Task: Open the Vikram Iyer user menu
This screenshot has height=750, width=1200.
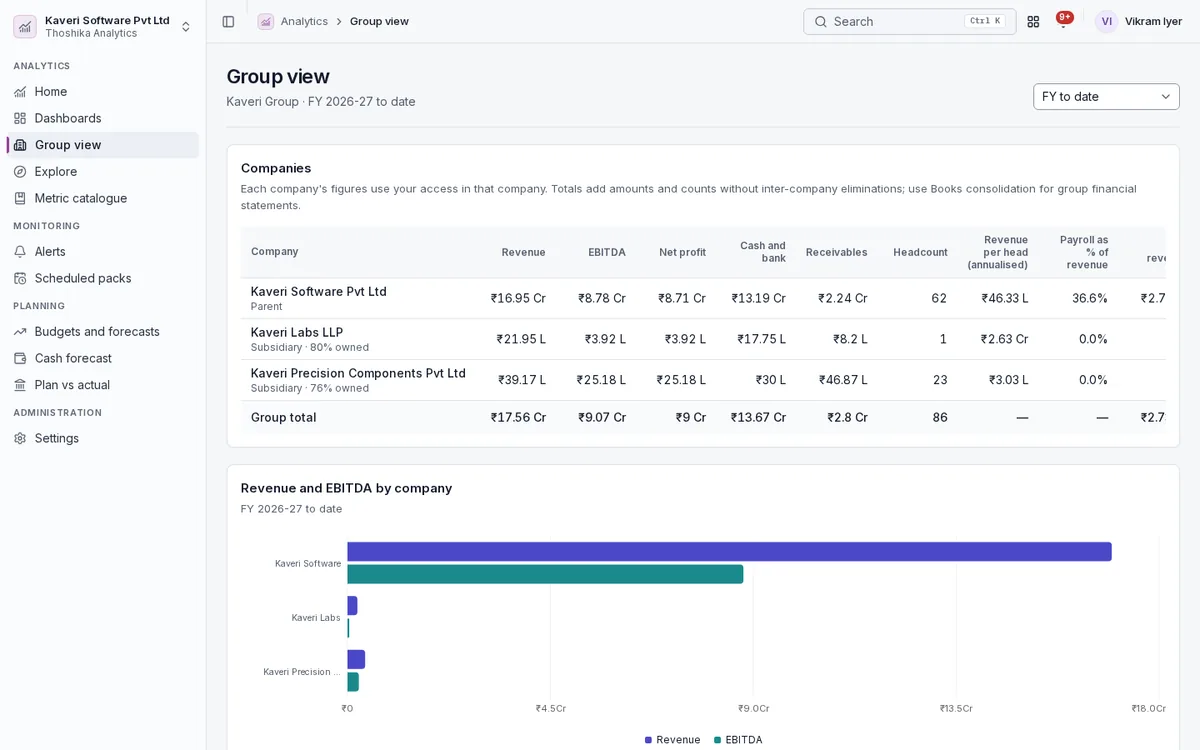Action: coord(1139,21)
